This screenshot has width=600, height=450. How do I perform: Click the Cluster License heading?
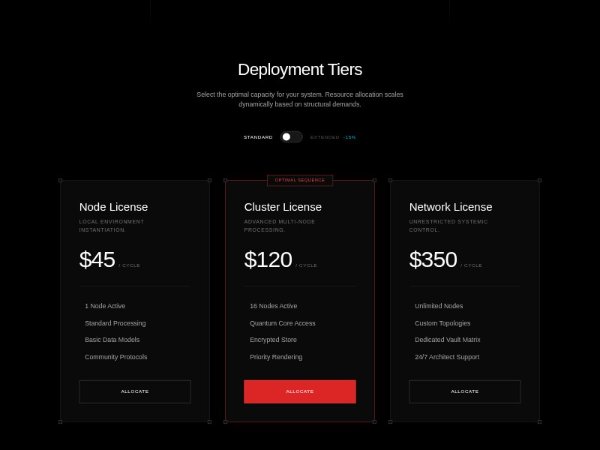[x=283, y=207]
